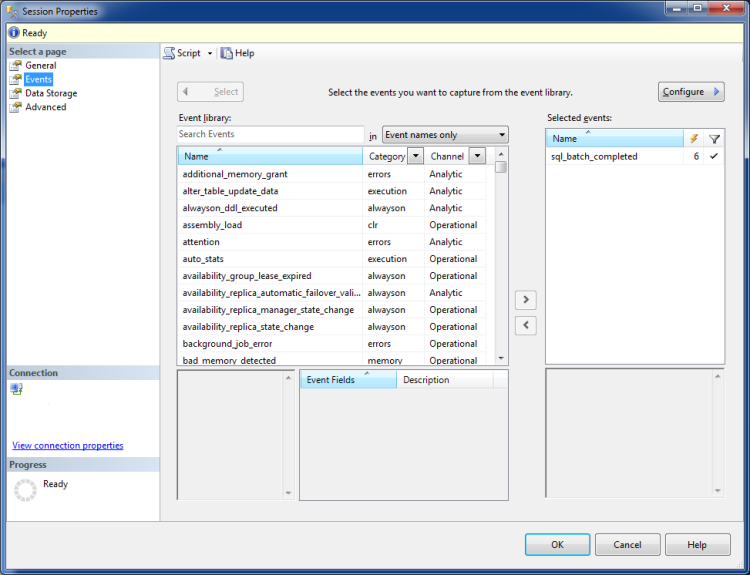Select additional_memory_grant event row

(331, 174)
